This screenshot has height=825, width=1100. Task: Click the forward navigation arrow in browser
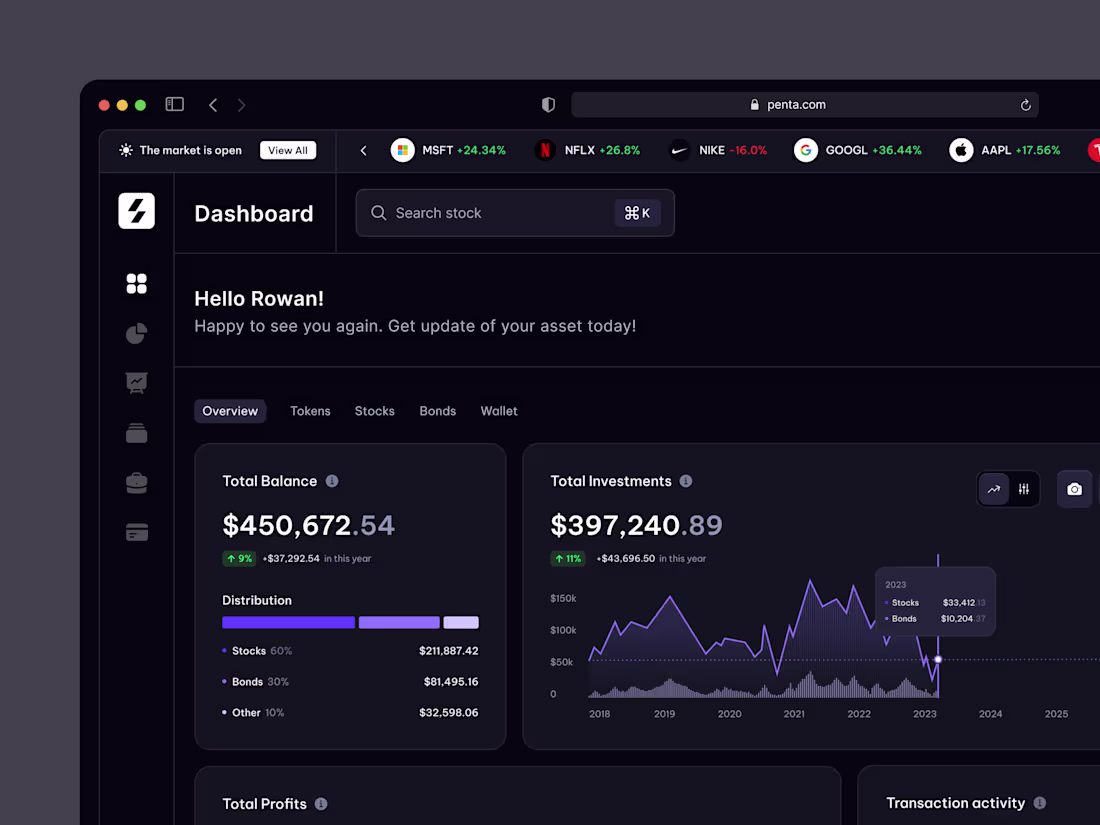(241, 104)
